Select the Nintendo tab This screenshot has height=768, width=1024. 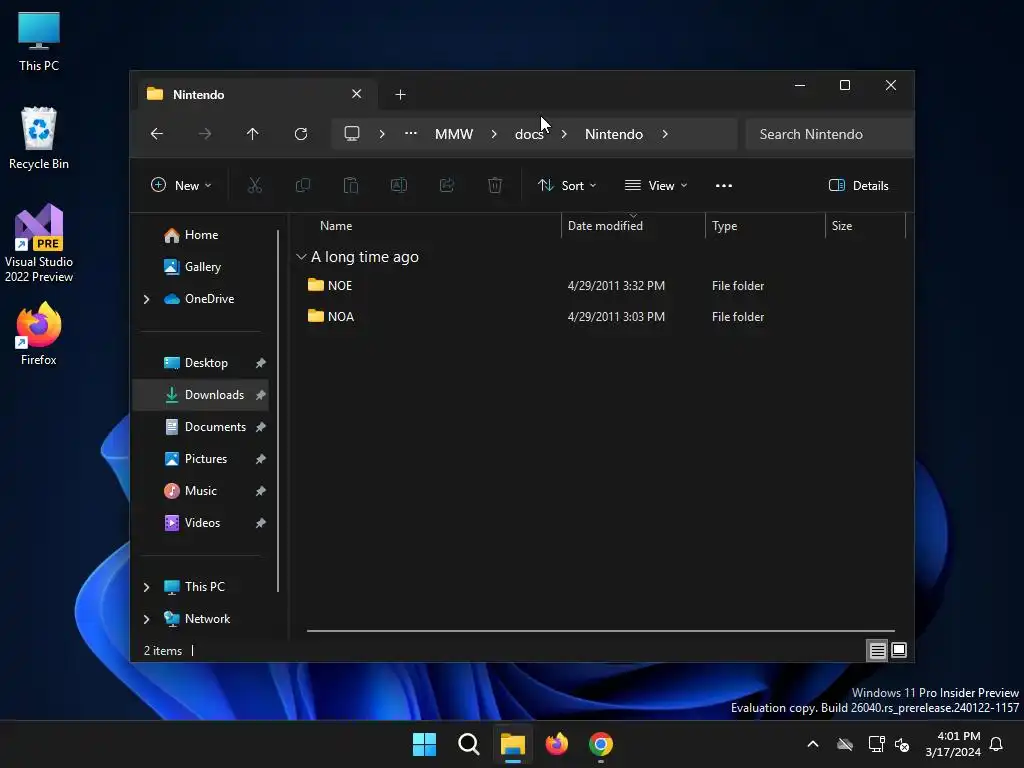[x=257, y=94]
